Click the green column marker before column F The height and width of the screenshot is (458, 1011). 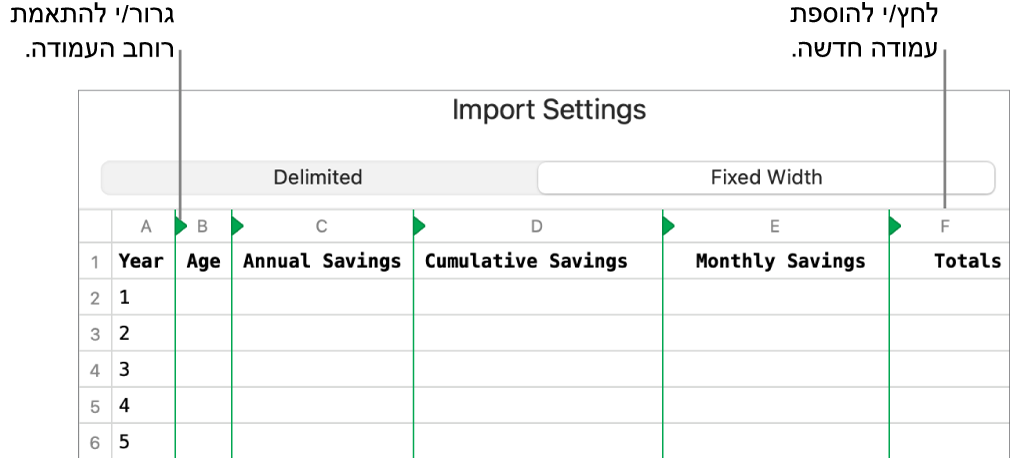pos(895,227)
